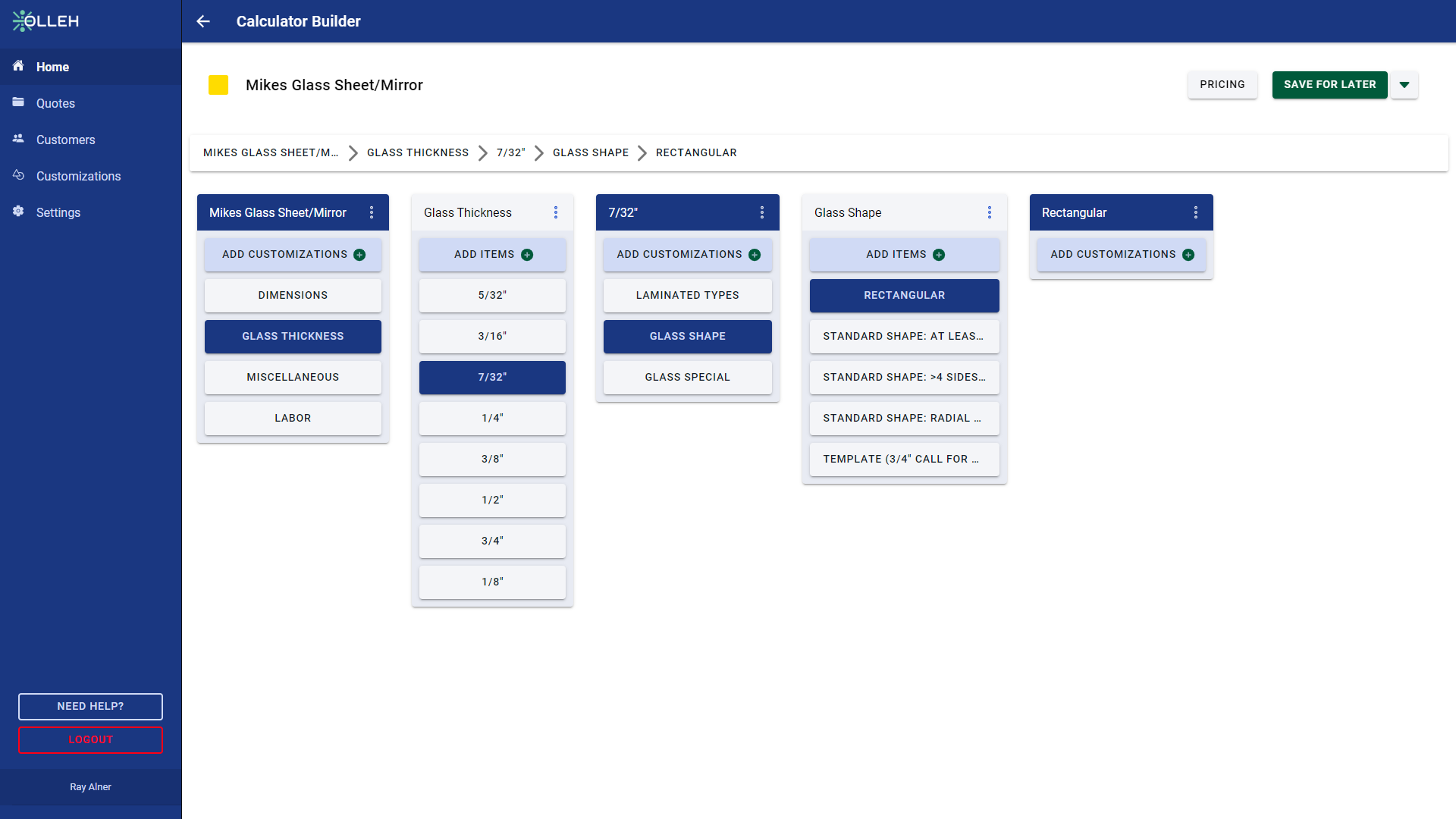The height and width of the screenshot is (819, 1456).
Task: Open three-dot menu on Glass Shape card
Action: (x=990, y=213)
